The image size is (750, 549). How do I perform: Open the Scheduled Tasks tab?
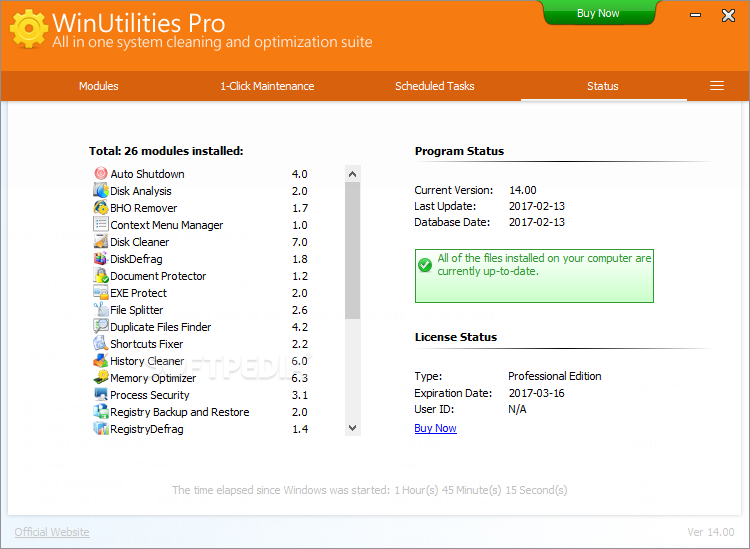pos(434,86)
